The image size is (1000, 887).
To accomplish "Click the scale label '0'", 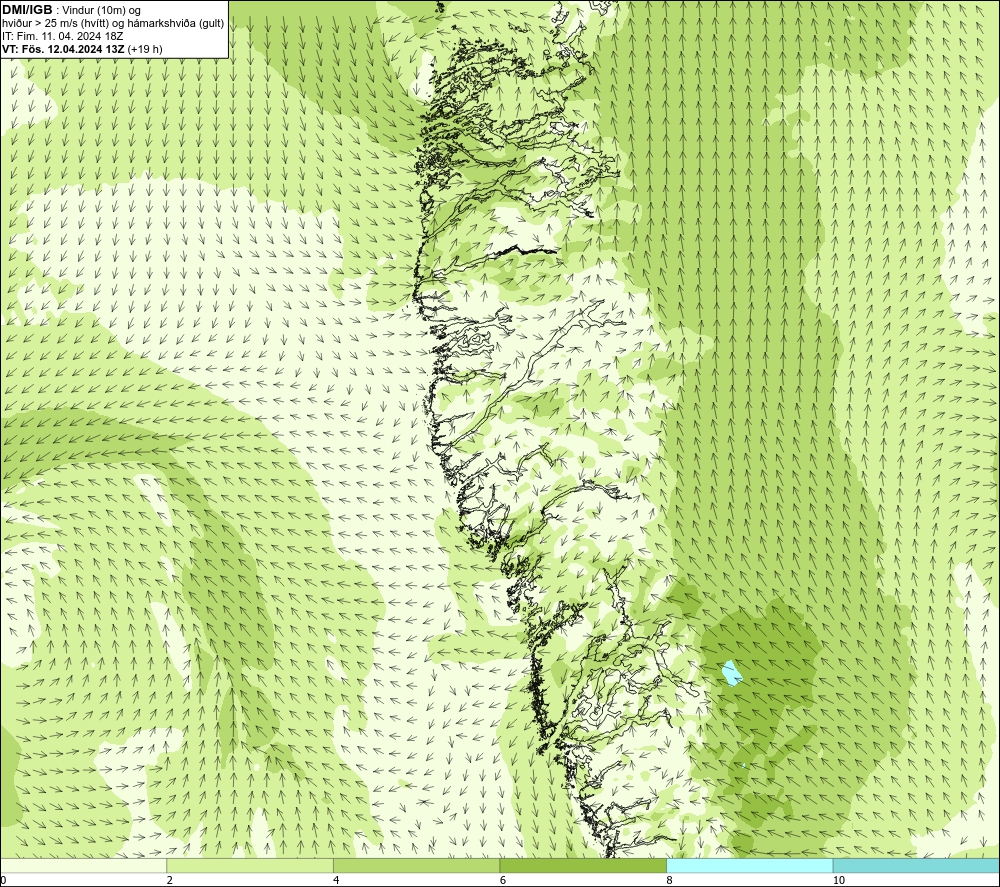I will pos(3,880).
